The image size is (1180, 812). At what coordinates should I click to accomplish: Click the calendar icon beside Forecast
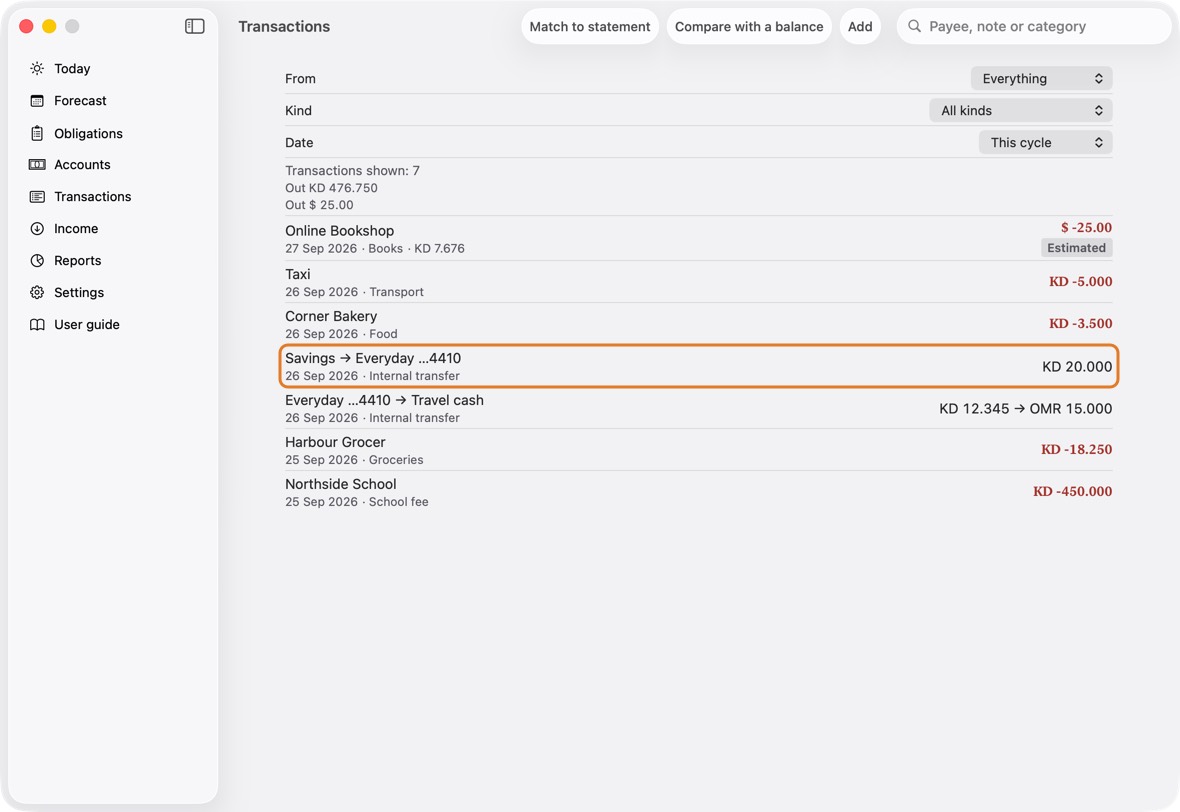(x=37, y=101)
